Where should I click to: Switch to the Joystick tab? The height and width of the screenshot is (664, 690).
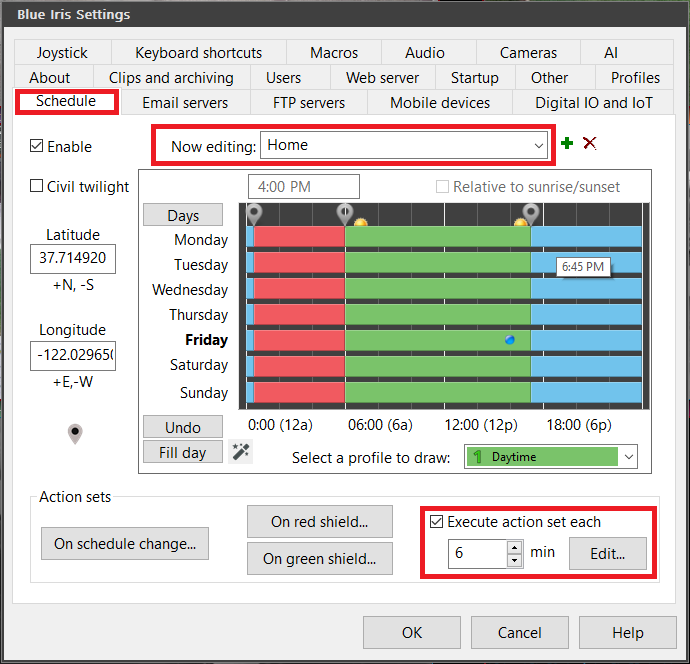point(62,53)
